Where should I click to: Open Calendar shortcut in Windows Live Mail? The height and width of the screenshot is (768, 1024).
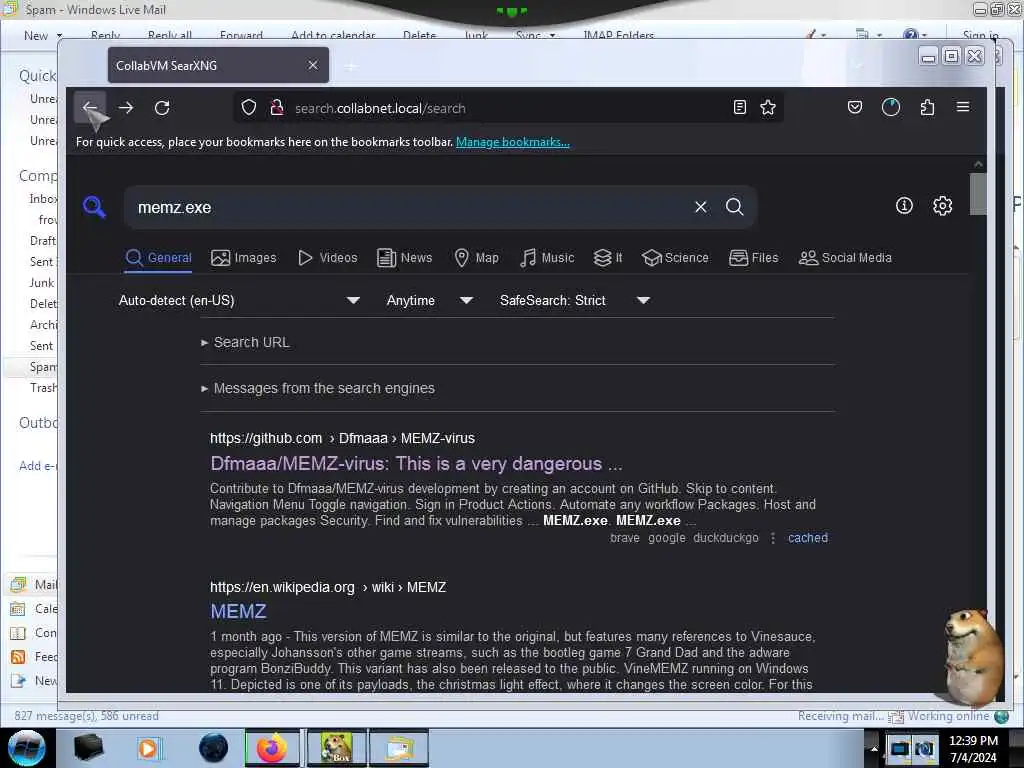(33, 609)
